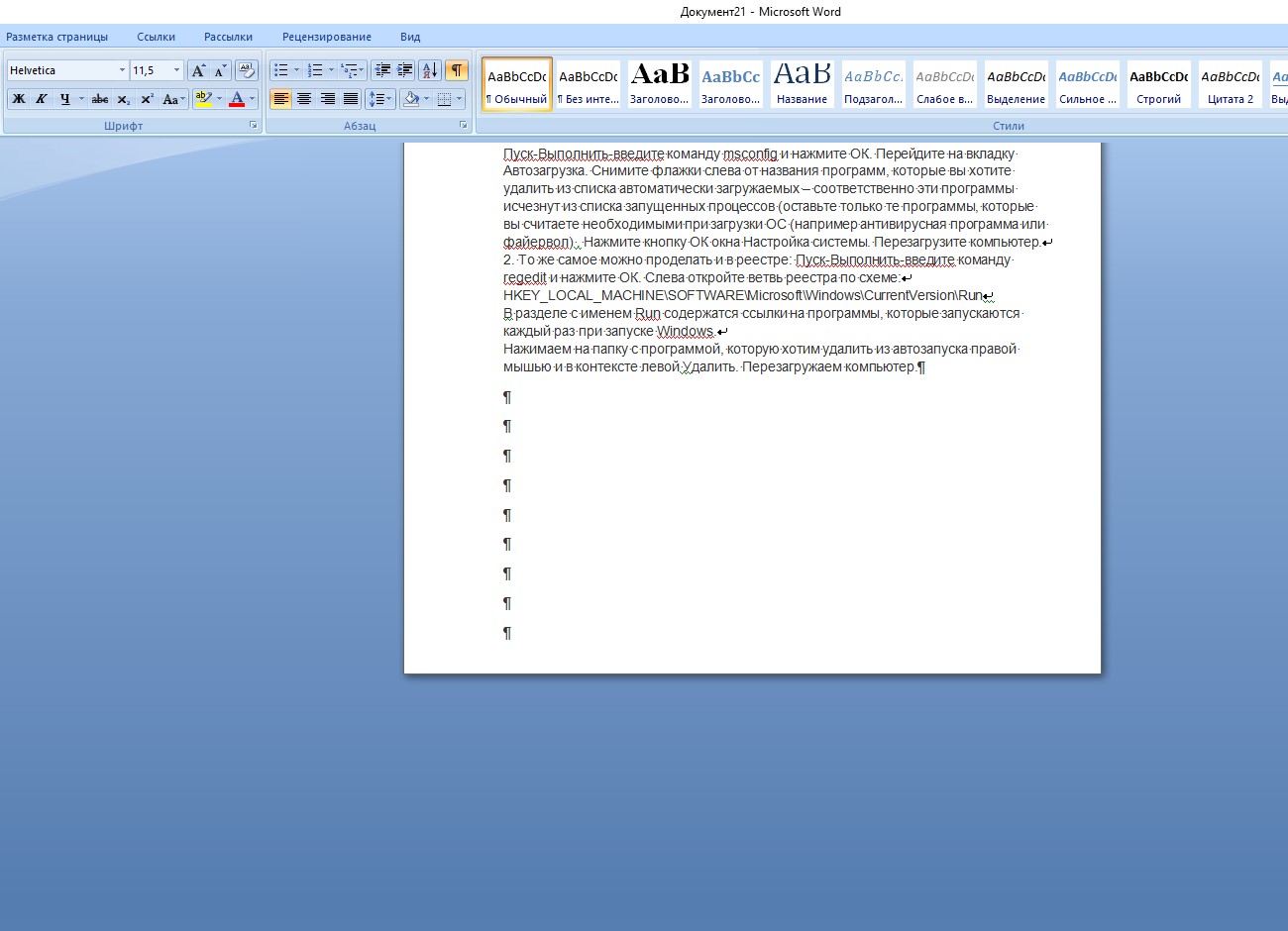
Task: Click the HKEY_LOCAL_MACHINE registry path text
Action: tap(743, 295)
